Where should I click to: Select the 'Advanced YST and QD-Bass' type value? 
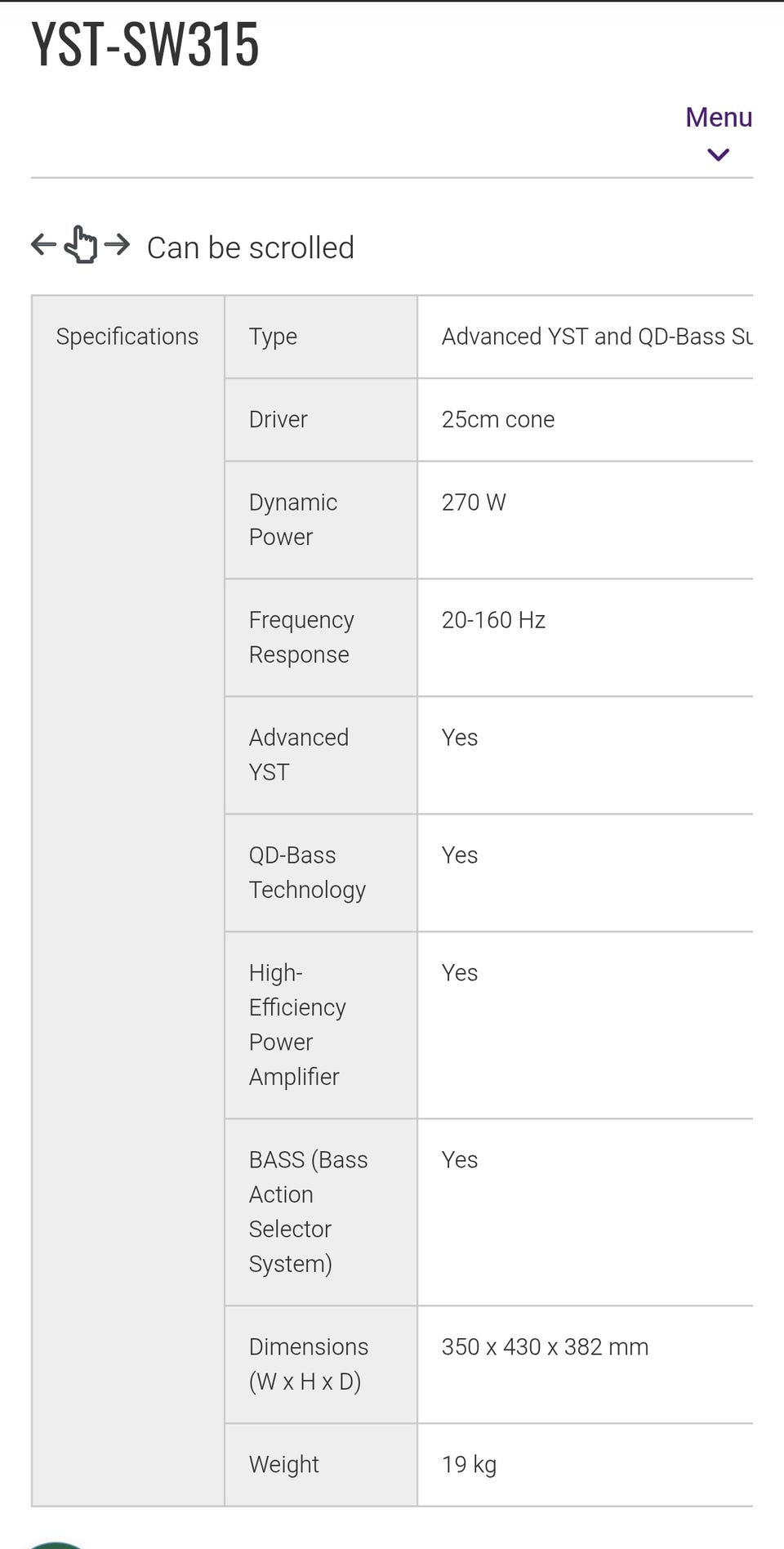coord(596,337)
